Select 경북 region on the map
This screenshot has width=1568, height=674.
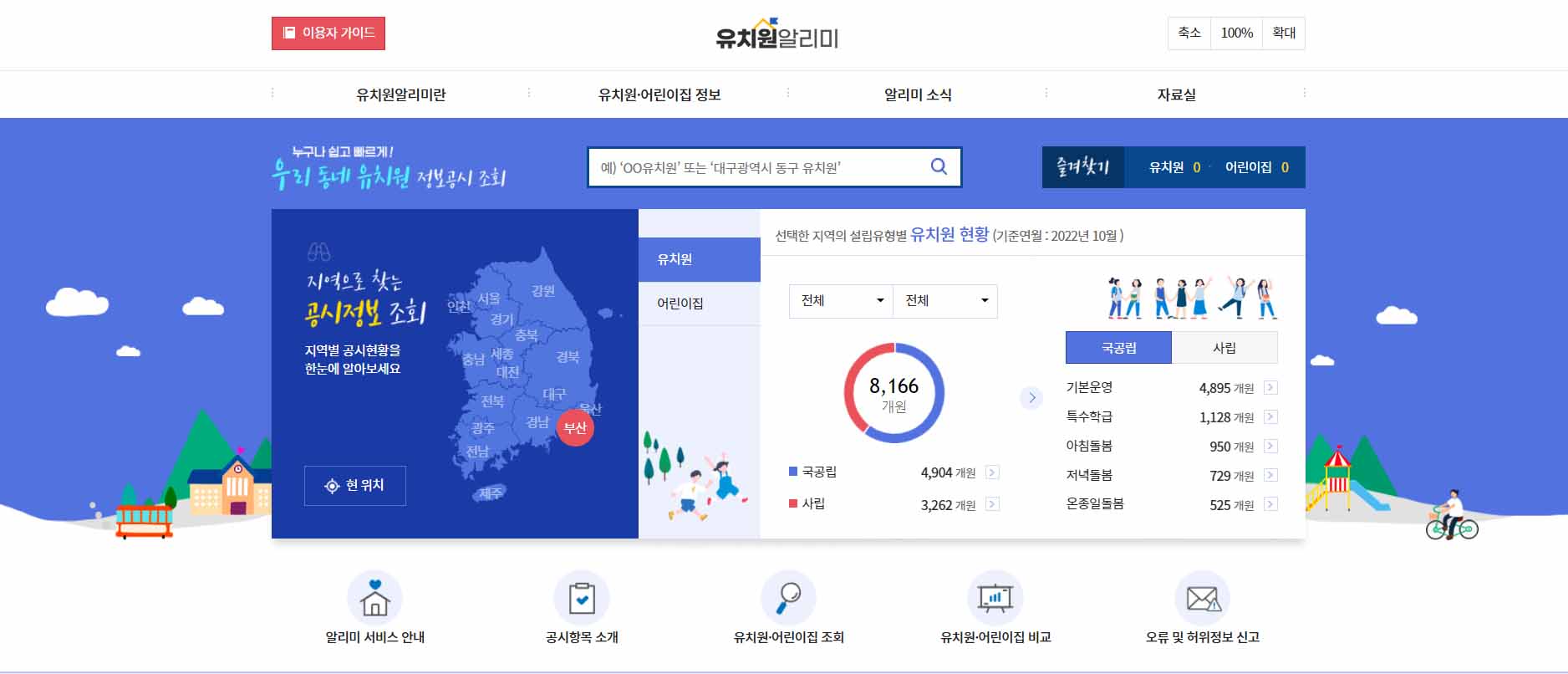pos(568,357)
